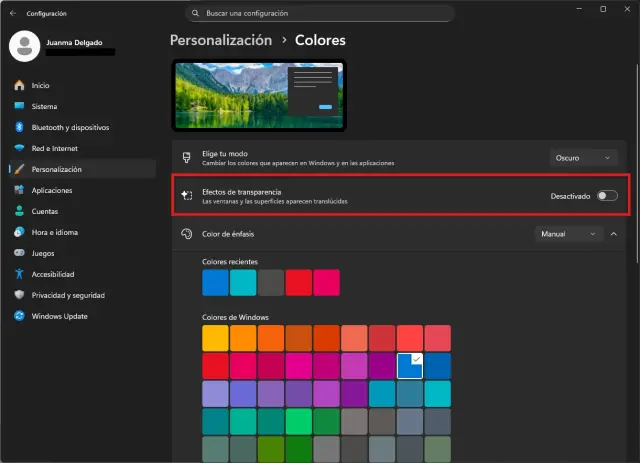Open Inicio from the sidebar
The width and height of the screenshot is (640, 463).
(x=40, y=85)
